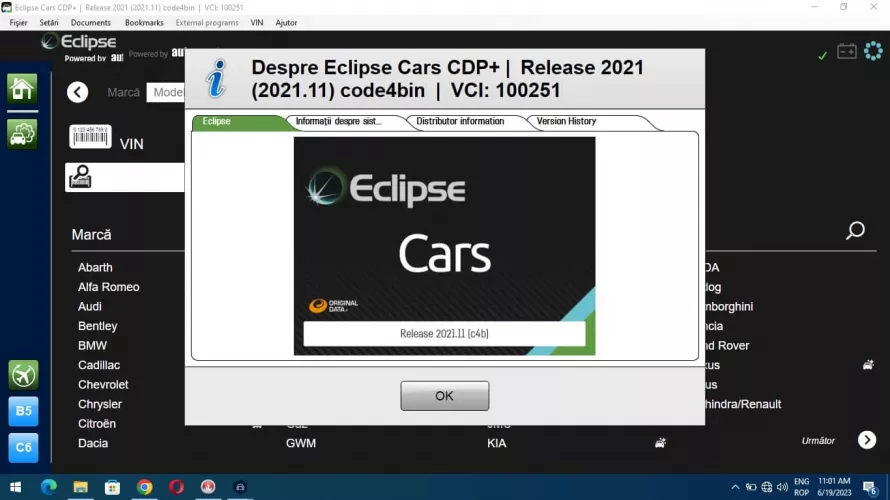Click the VIN barcode icon
This screenshot has height=500, width=890.
pos(90,137)
